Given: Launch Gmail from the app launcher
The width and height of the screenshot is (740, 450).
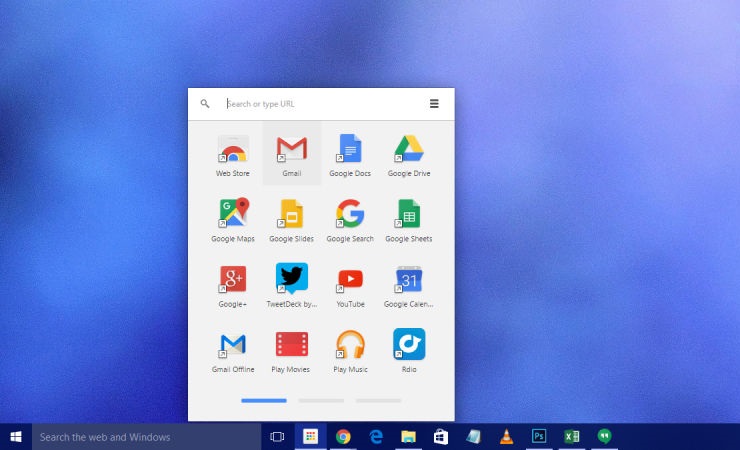Looking at the screenshot, I should [292, 155].
